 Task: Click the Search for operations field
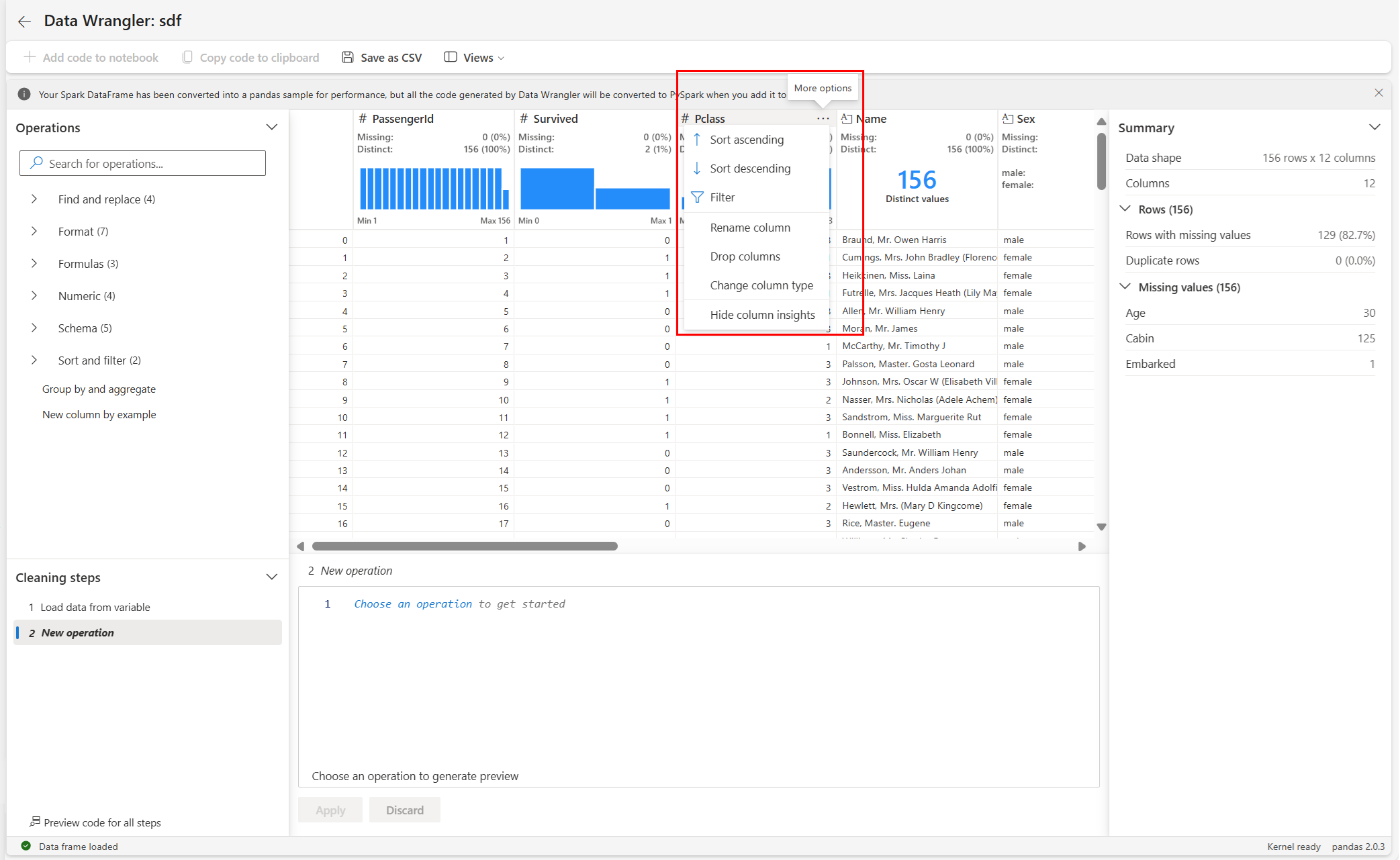click(142, 164)
